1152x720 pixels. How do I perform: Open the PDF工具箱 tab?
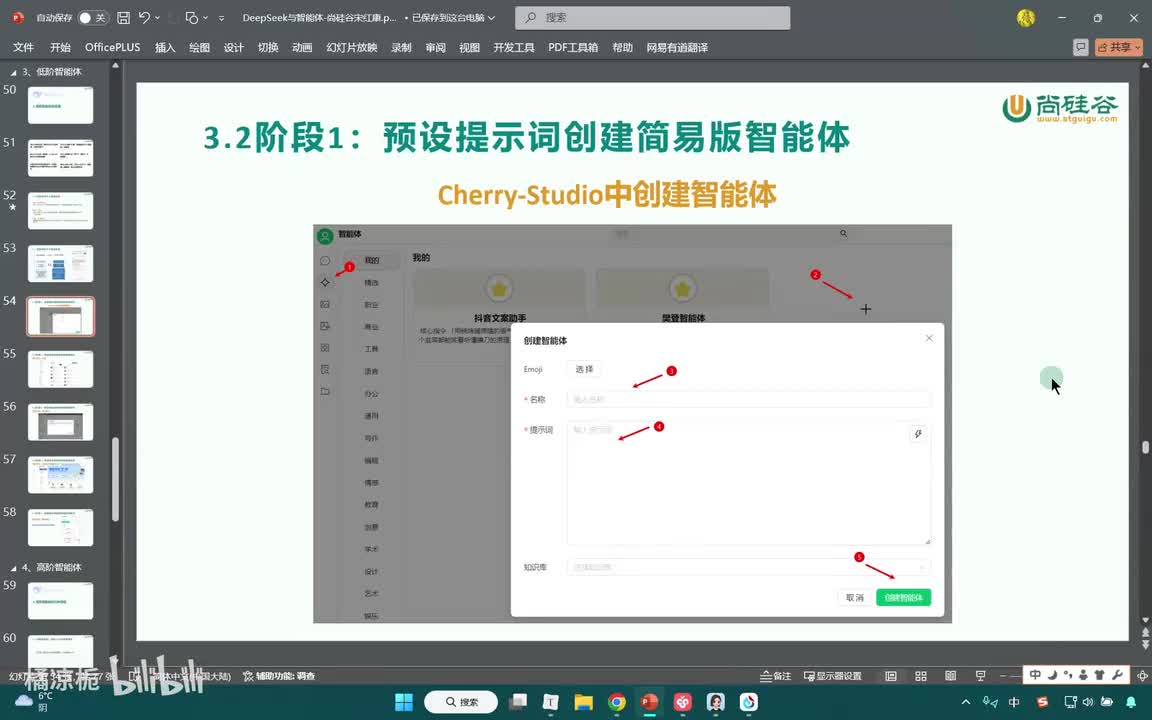(573, 47)
